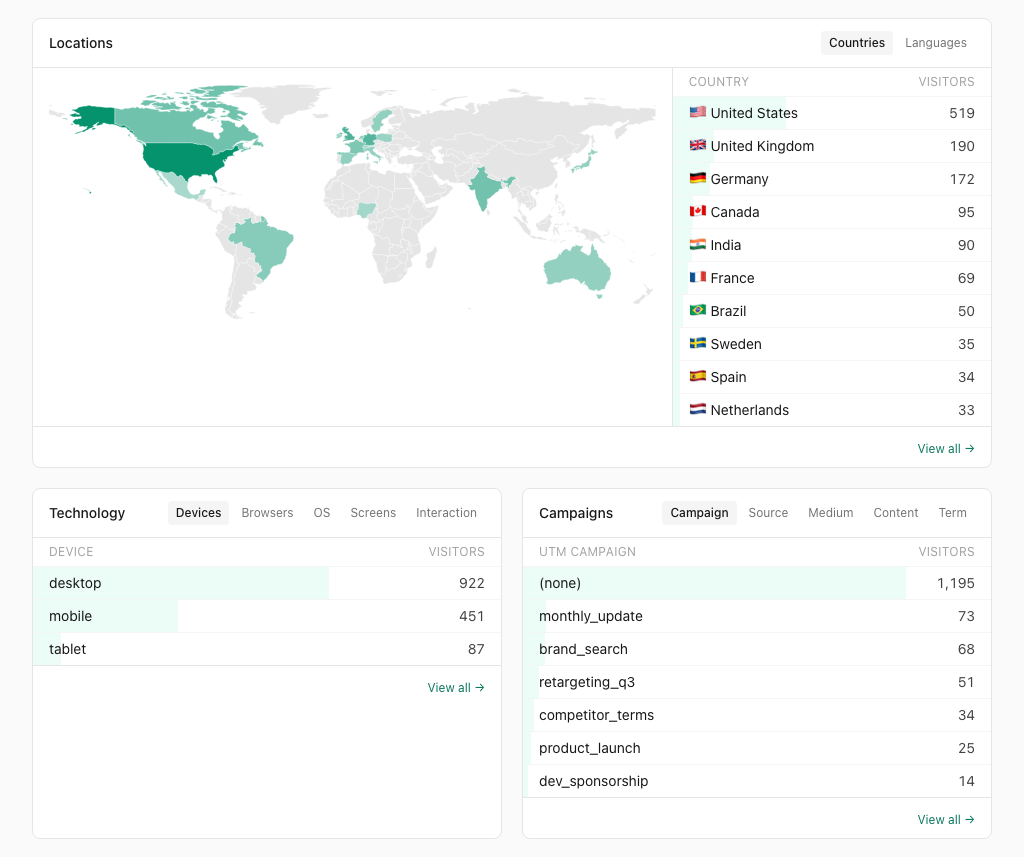Select the Devices tab in Technology

199,513
